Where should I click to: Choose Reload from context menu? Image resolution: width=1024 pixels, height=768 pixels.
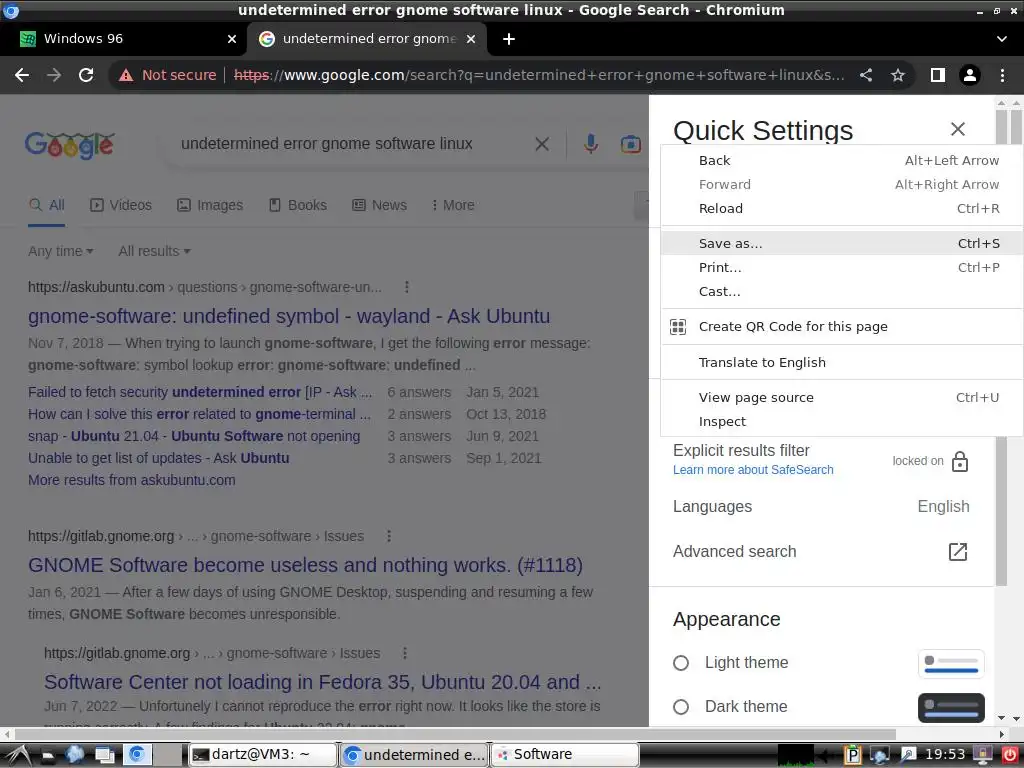pyautogui.click(x=841, y=208)
